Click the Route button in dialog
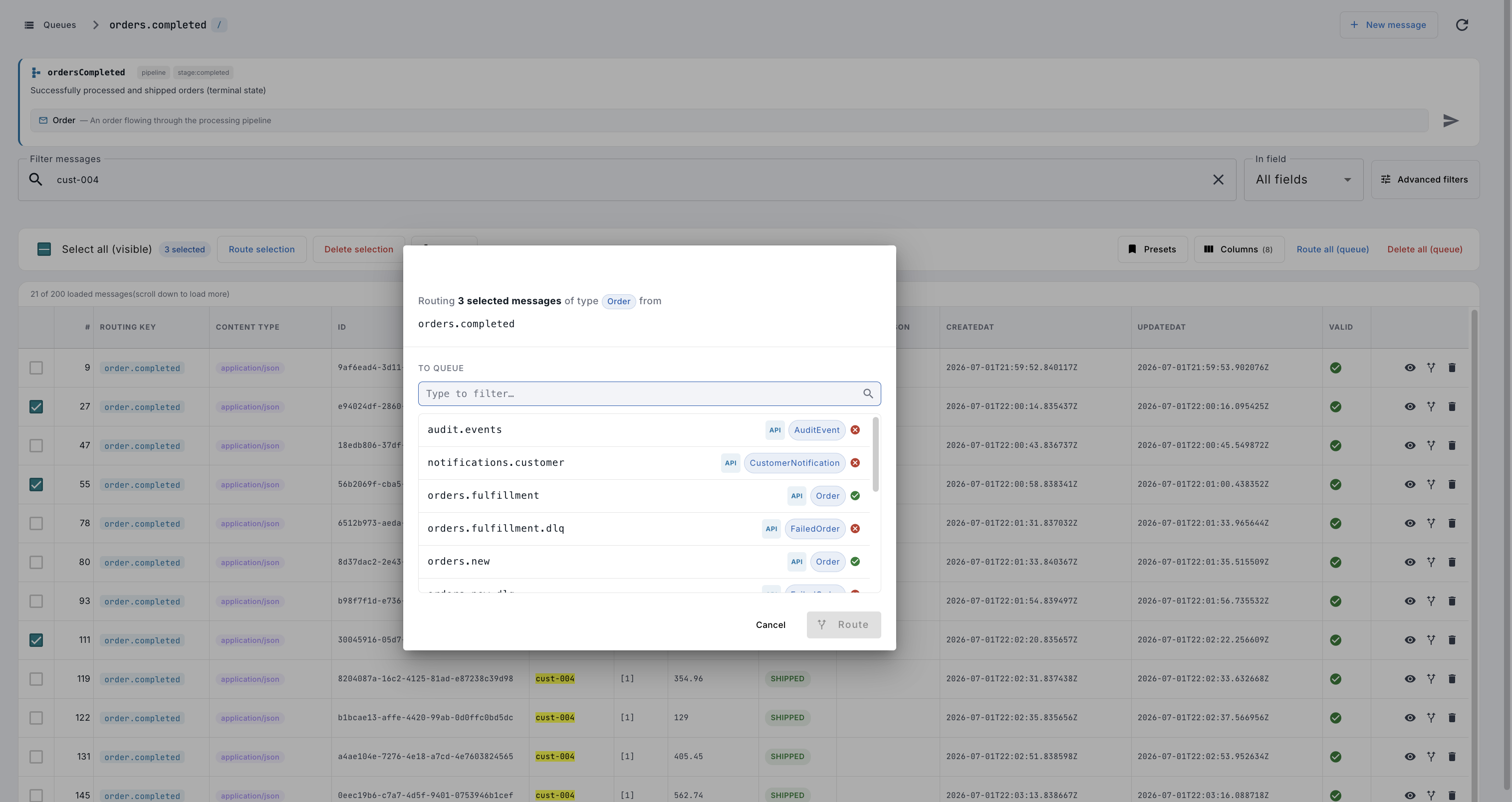The width and height of the screenshot is (1512, 802). point(843,625)
